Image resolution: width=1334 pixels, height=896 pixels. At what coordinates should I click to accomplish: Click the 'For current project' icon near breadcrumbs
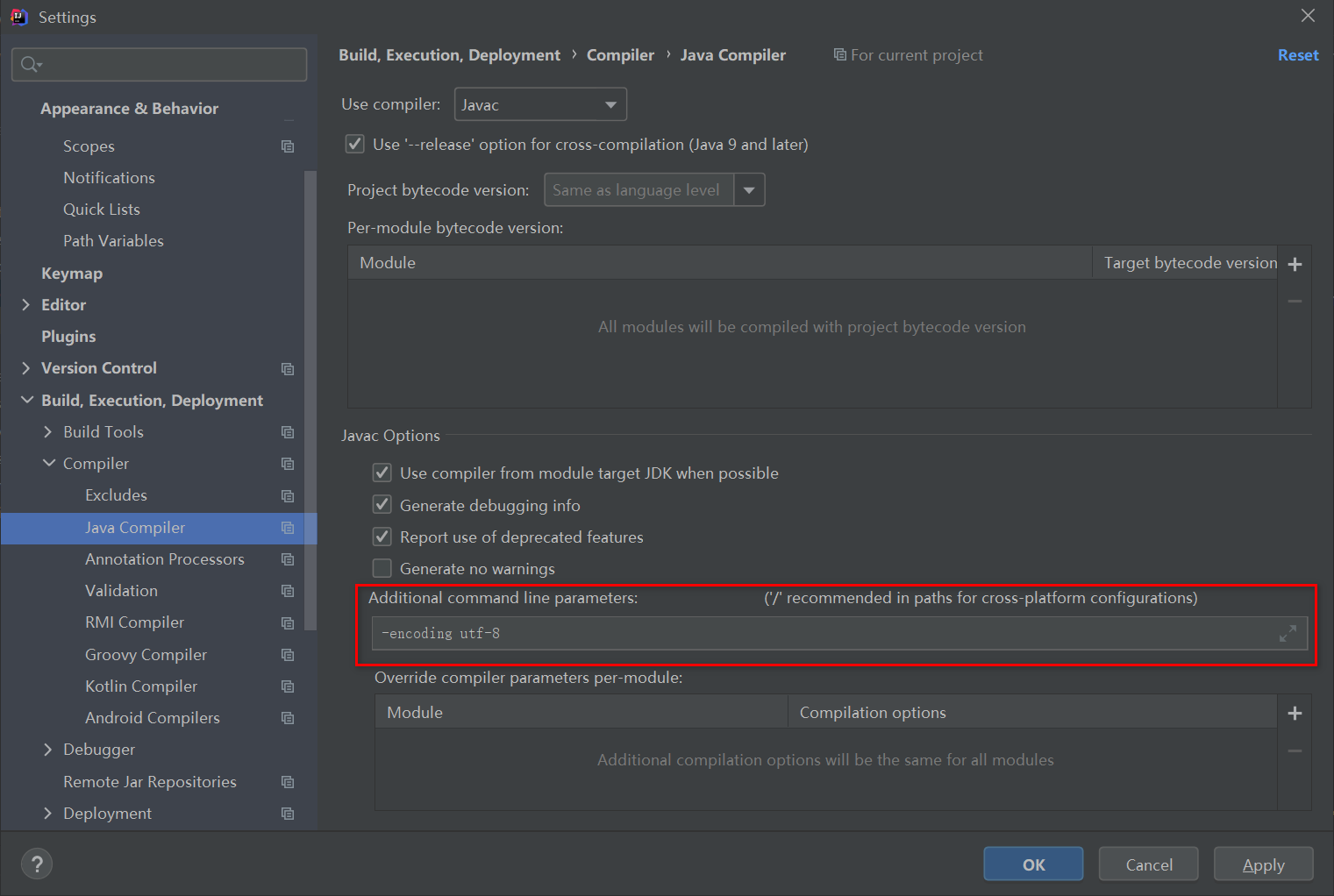point(839,54)
